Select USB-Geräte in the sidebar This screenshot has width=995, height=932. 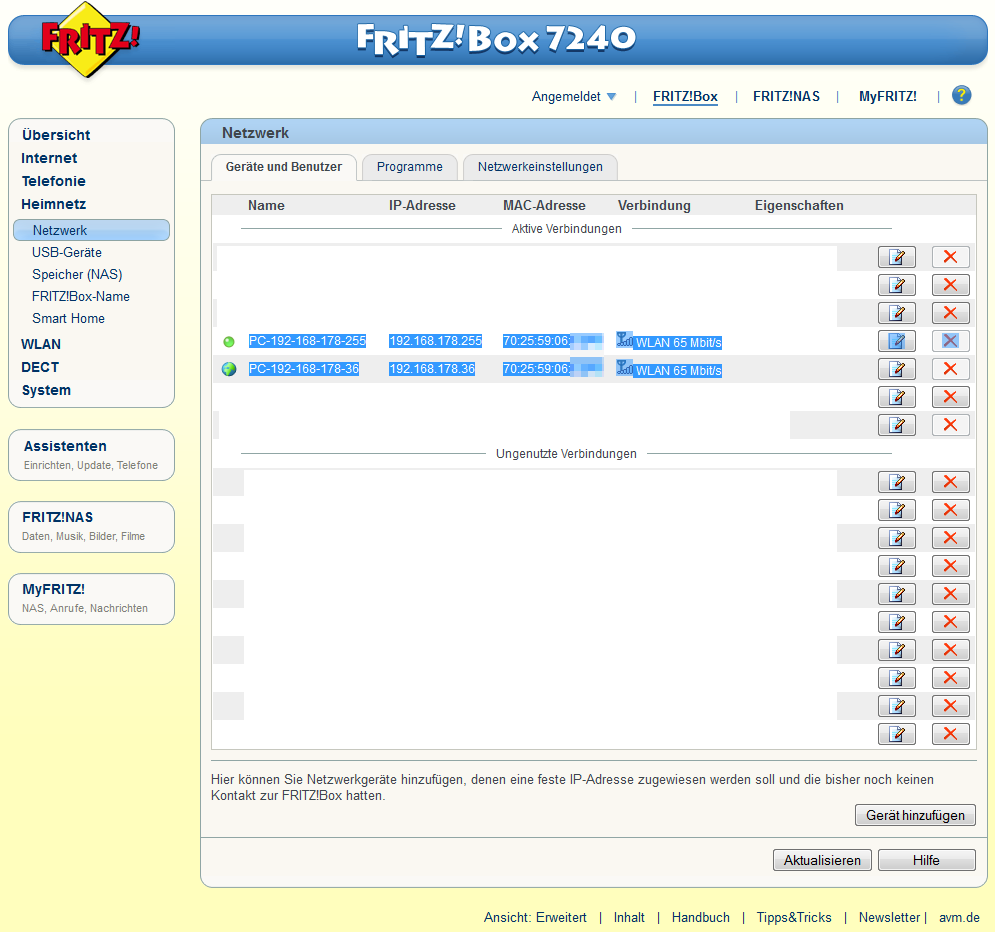click(x=67, y=253)
